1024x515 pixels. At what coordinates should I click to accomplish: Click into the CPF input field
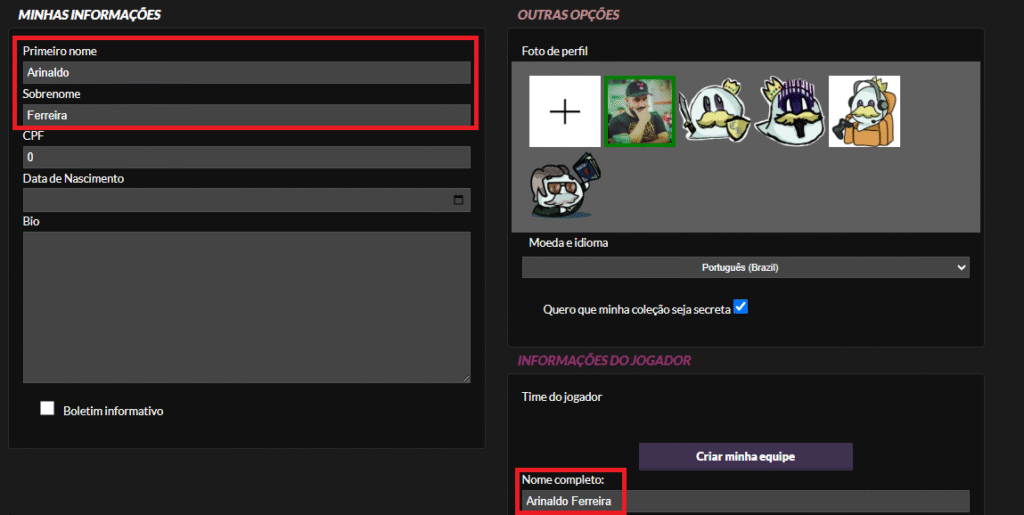247,157
